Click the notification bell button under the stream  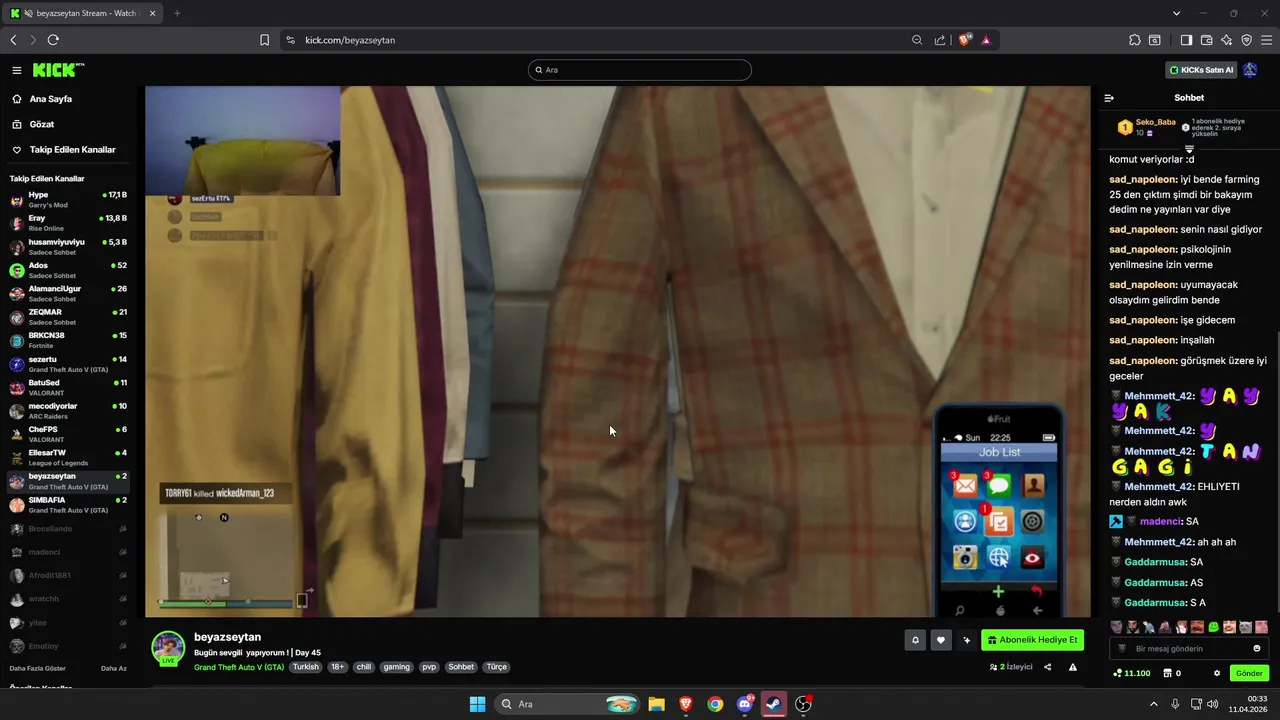coord(914,640)
